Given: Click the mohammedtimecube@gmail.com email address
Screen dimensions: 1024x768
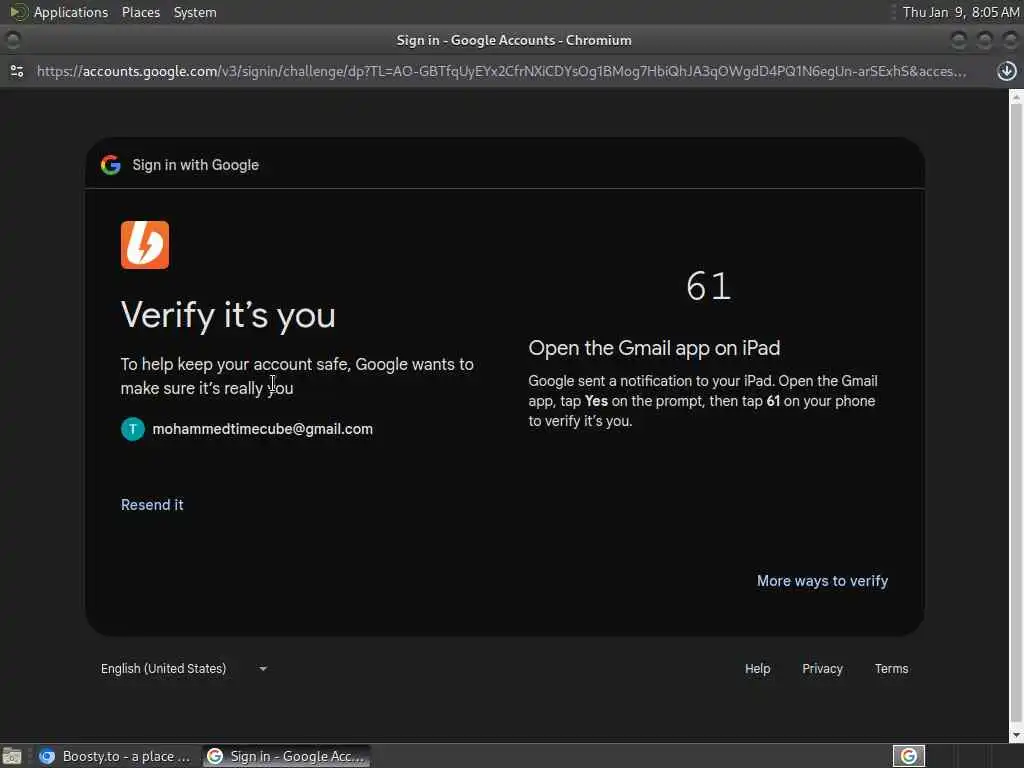Looking at the screenshot, I should tap(263, 429).
